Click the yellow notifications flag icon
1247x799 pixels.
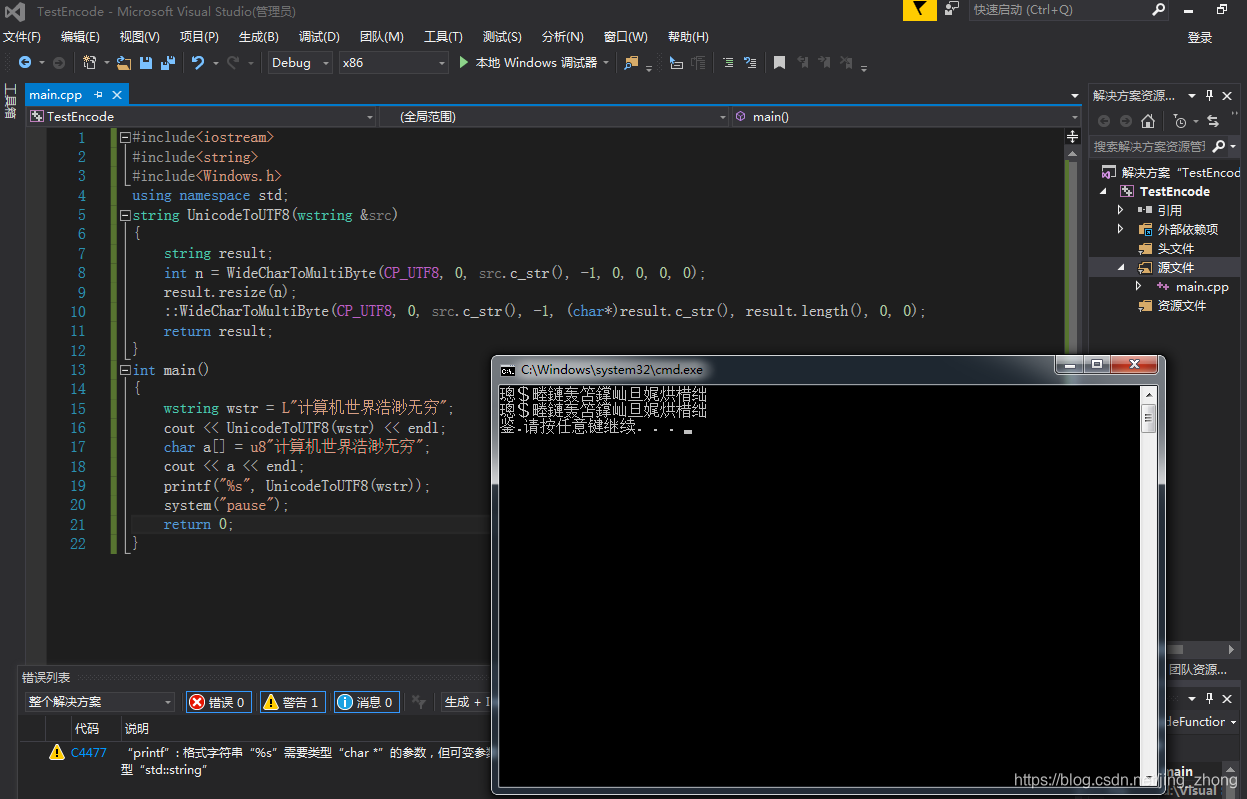click(x=919, y=10)
